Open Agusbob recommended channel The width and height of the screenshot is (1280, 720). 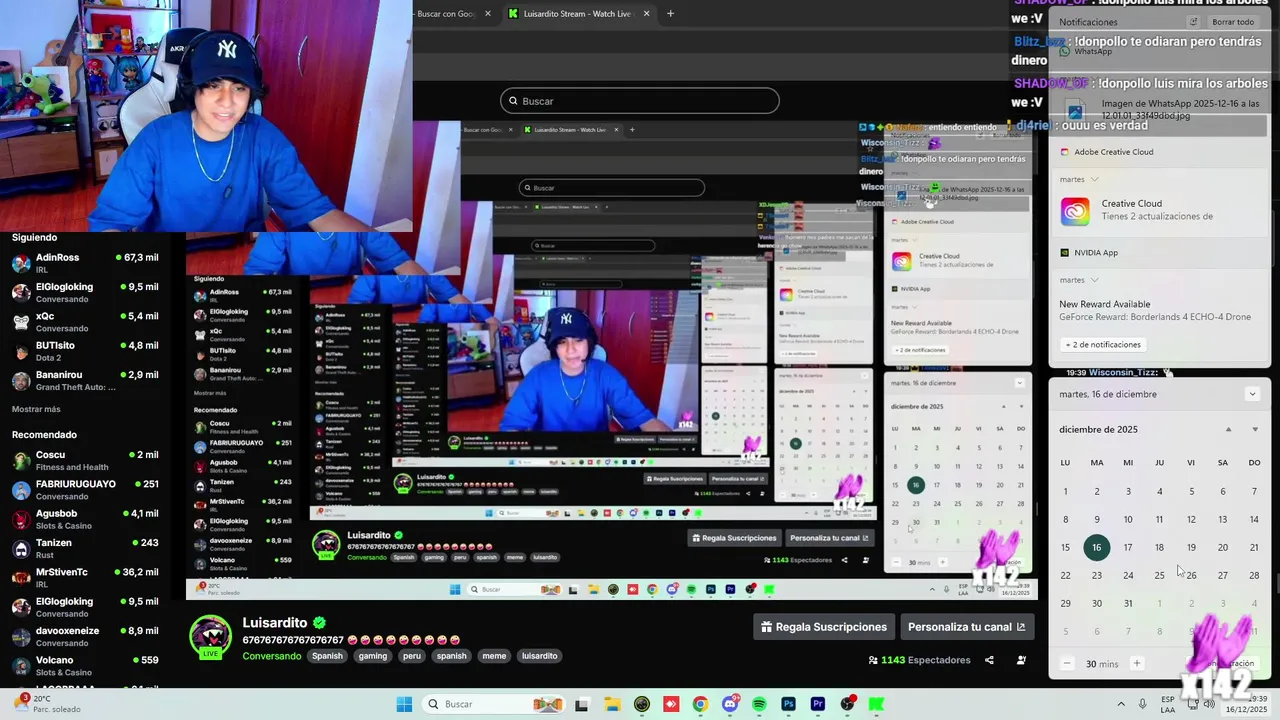[x=85, y=519]
